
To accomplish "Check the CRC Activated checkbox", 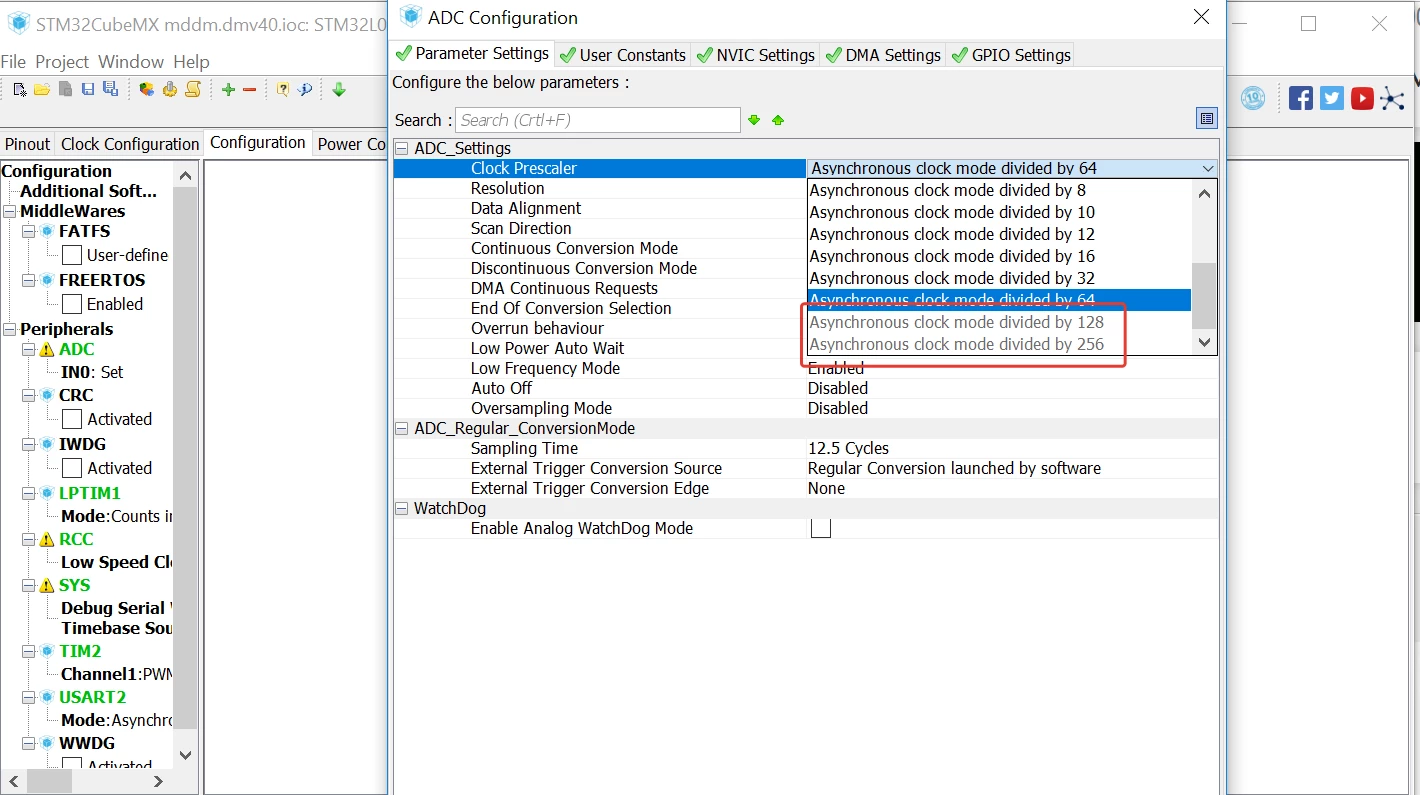I will [72, 419].
